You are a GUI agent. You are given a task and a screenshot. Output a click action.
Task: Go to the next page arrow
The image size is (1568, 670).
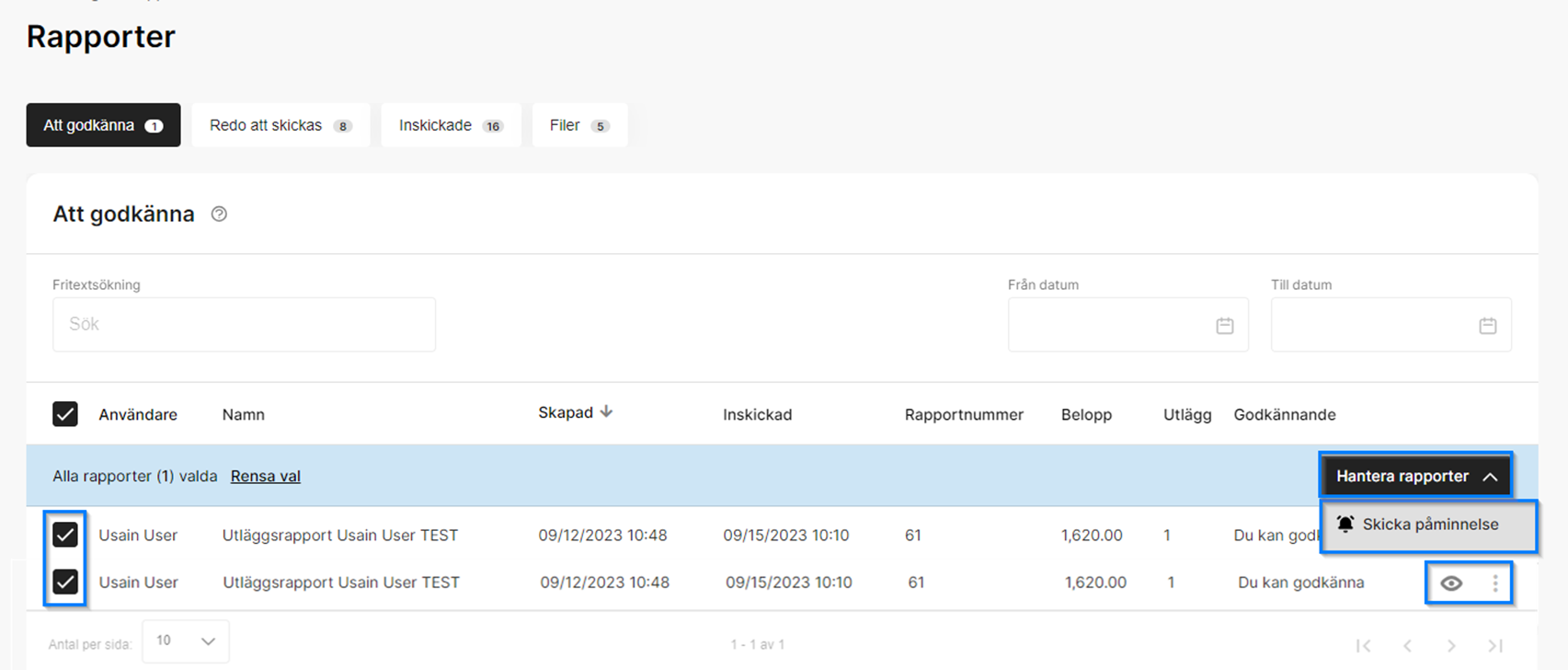tap(1451, 645)
